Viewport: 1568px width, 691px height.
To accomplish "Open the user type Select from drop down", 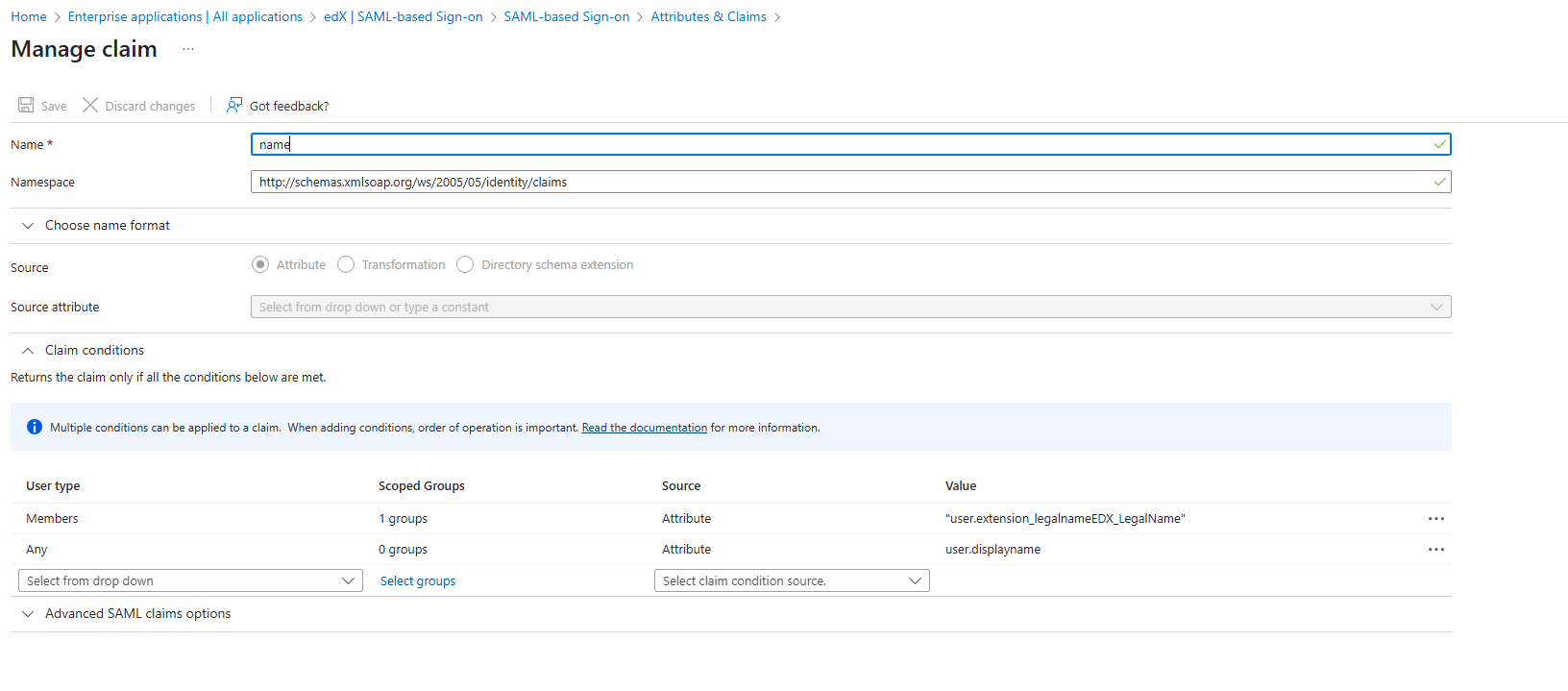I will (x=190, y=580).
